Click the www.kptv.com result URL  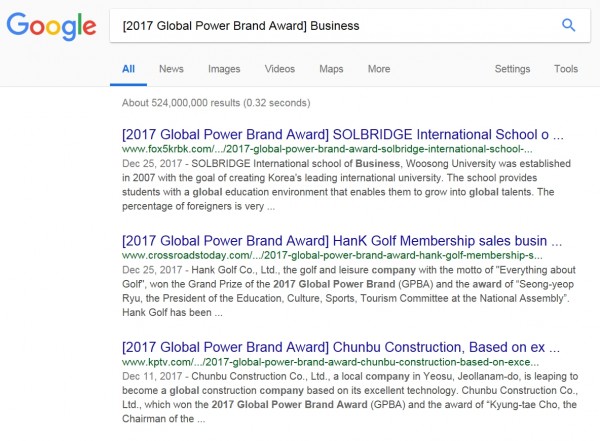click(x=330, y=362)
